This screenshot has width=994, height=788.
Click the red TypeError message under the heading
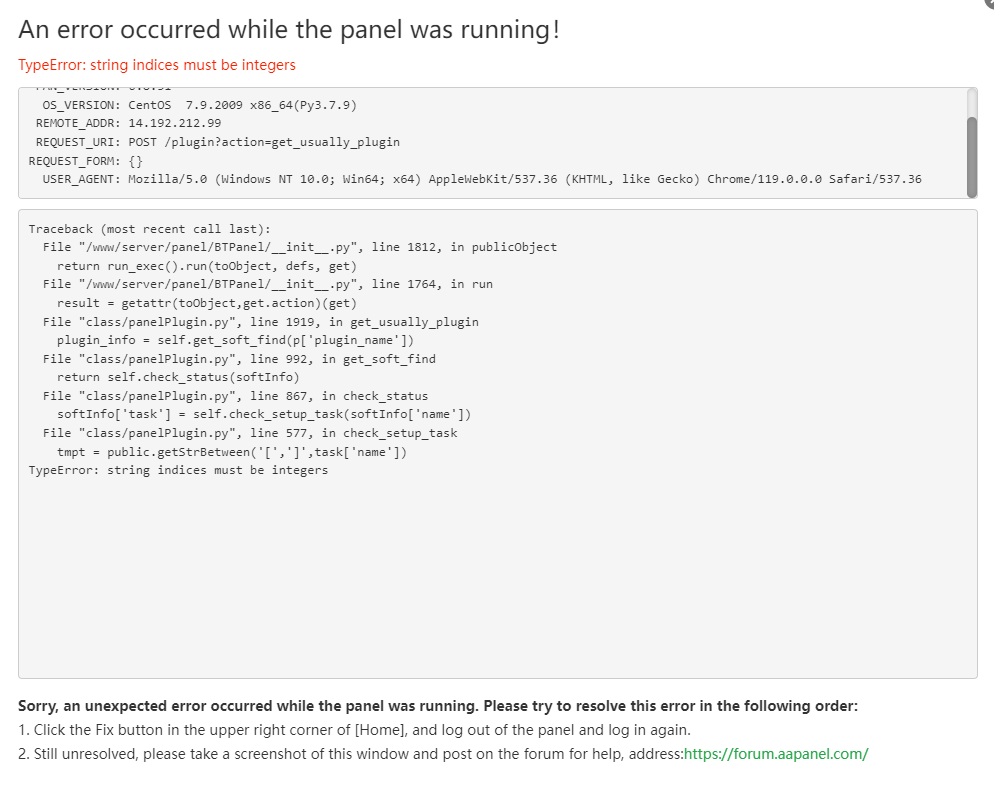point(157,65)
